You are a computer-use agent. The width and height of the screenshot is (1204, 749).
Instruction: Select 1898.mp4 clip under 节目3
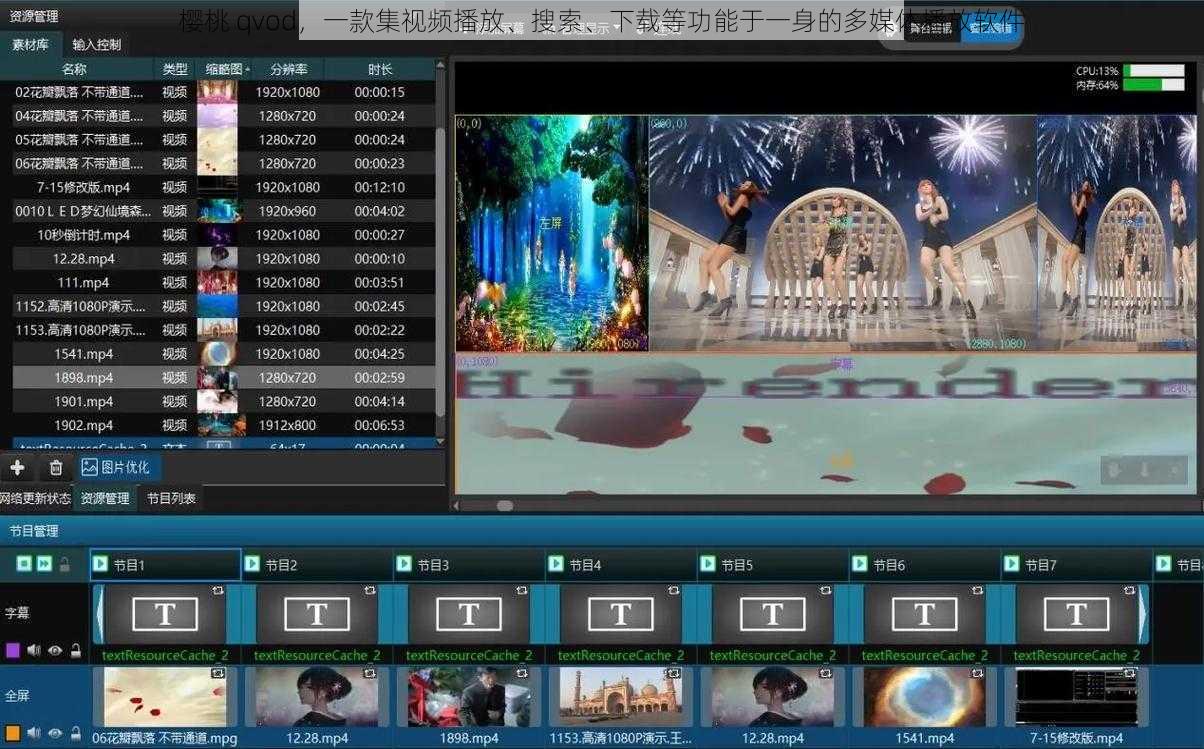[469, 697]
